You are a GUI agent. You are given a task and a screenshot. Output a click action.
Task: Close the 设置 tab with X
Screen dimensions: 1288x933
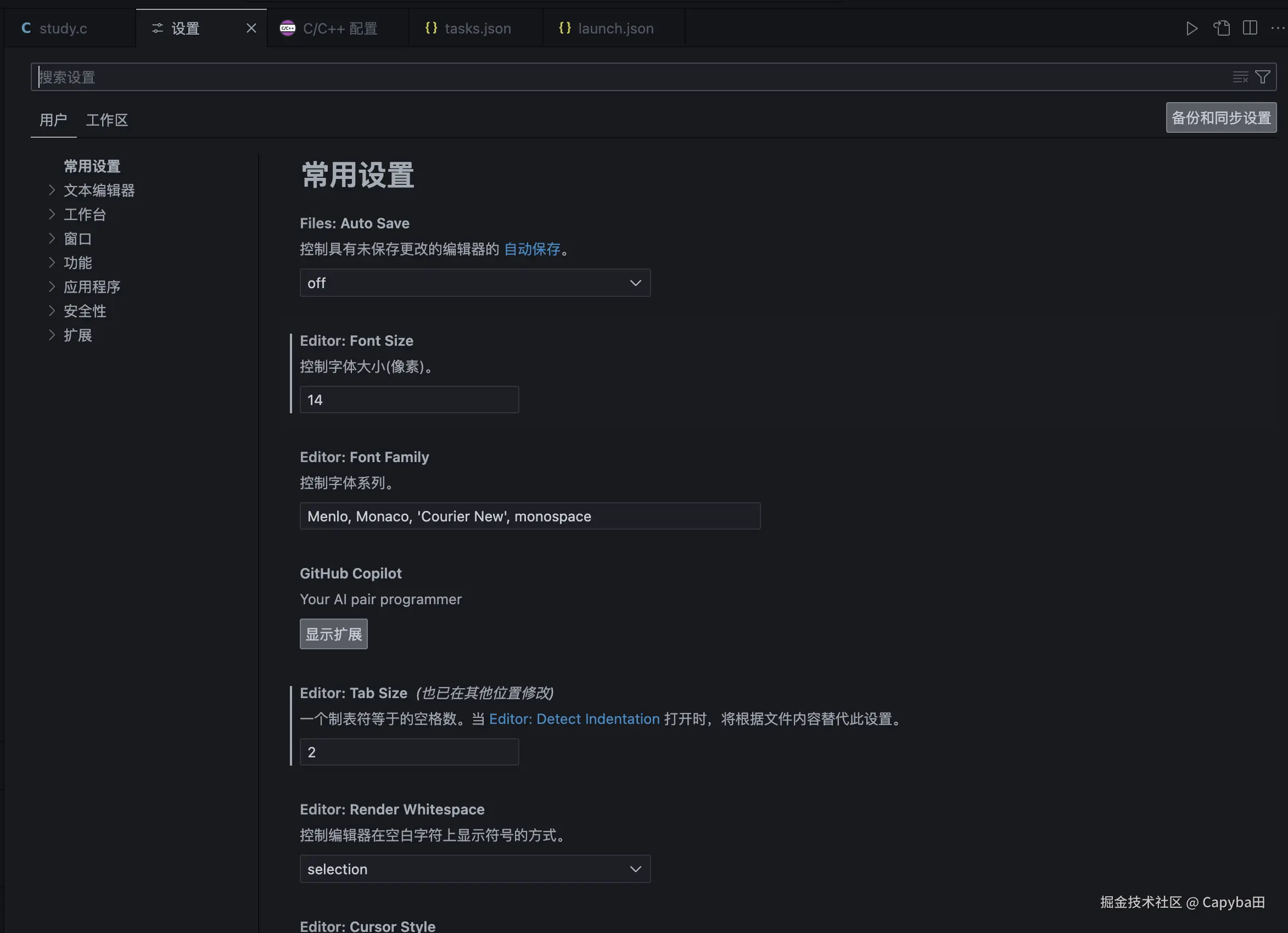(251, 29)
